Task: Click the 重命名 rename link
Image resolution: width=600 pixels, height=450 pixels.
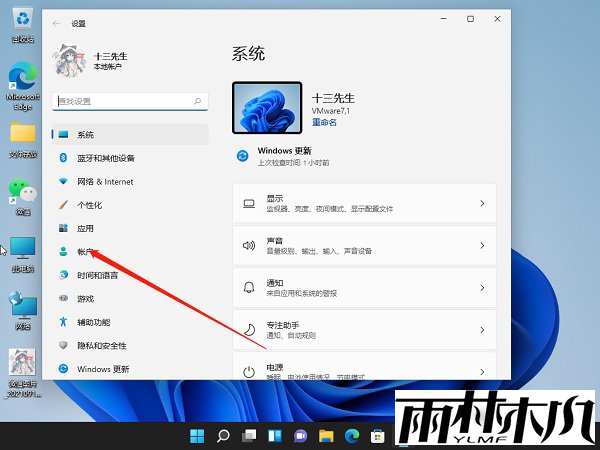Action: pos(324,122)
